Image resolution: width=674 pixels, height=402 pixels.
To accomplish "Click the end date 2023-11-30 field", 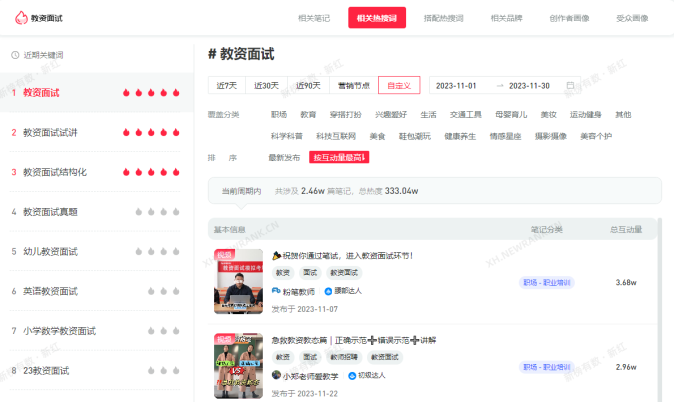I will pos(529,86).
